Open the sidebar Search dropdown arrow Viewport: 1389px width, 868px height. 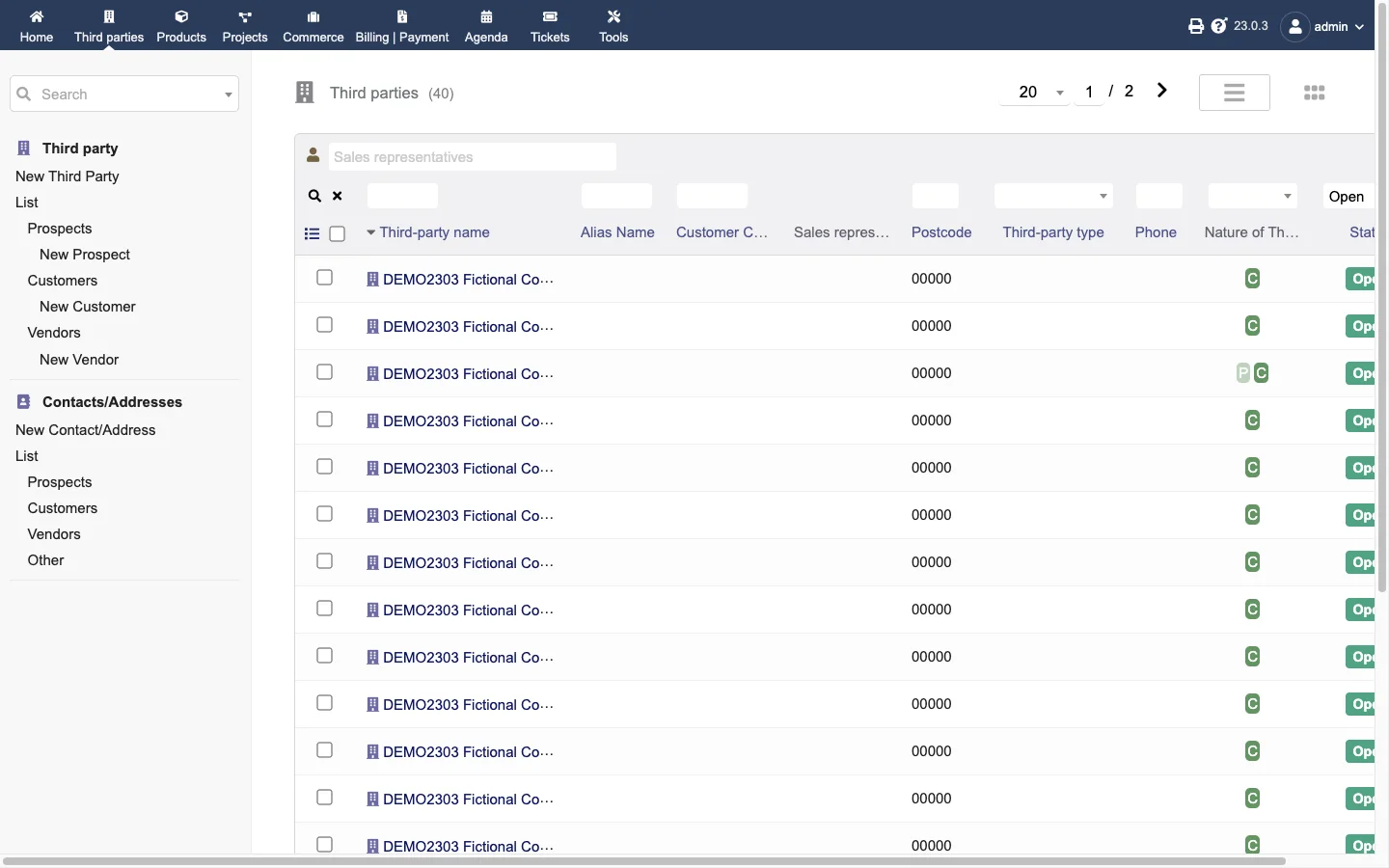tap(229, 95)
